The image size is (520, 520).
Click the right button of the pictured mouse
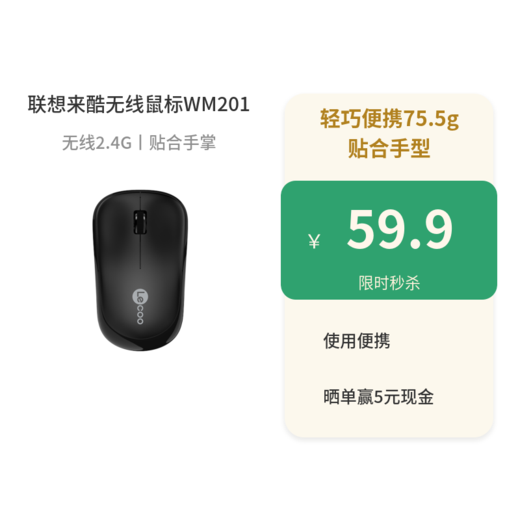pos(164,227)
